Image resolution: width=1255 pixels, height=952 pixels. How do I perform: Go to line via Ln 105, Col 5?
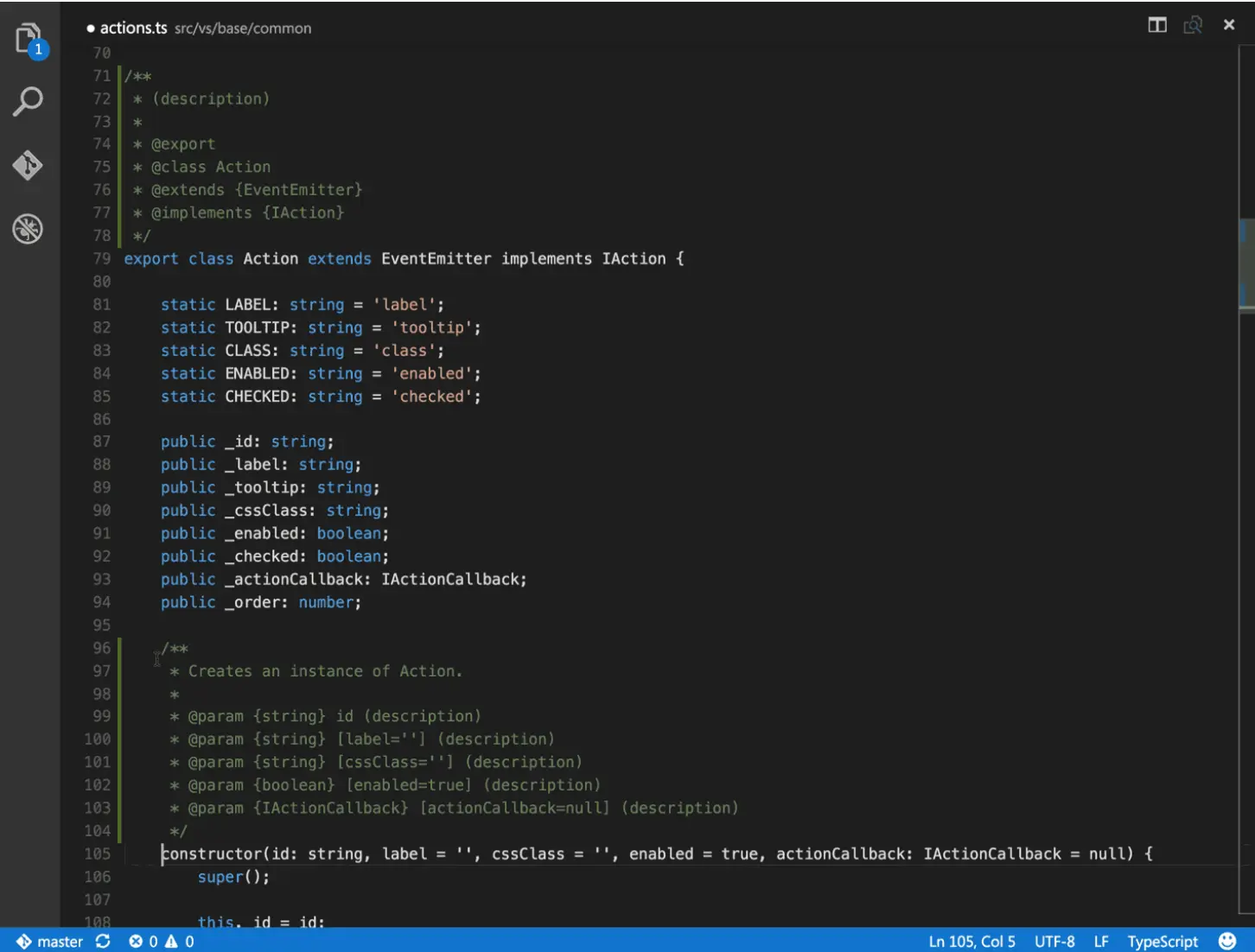(x=972, y=941)
